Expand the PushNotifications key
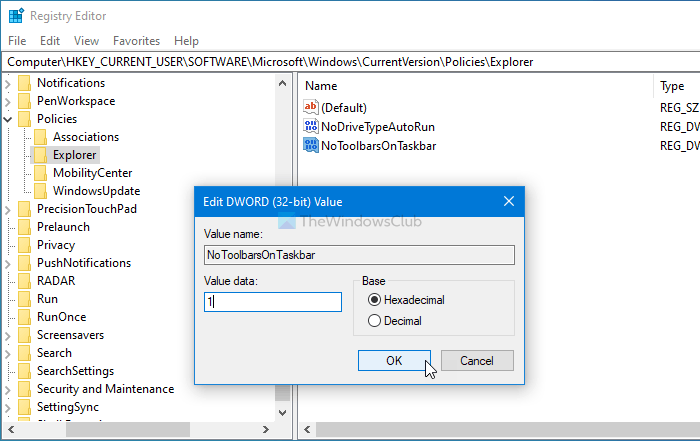Image resolution: width=700 pixels, height=441 pixels. tap(8, 263)
